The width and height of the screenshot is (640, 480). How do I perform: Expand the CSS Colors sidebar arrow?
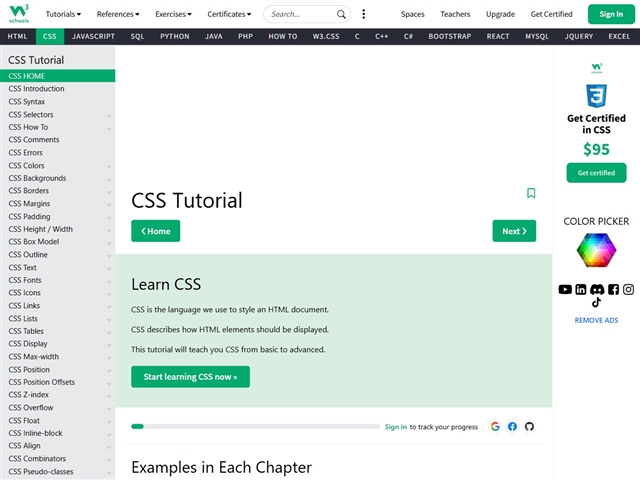click(109, 167)
